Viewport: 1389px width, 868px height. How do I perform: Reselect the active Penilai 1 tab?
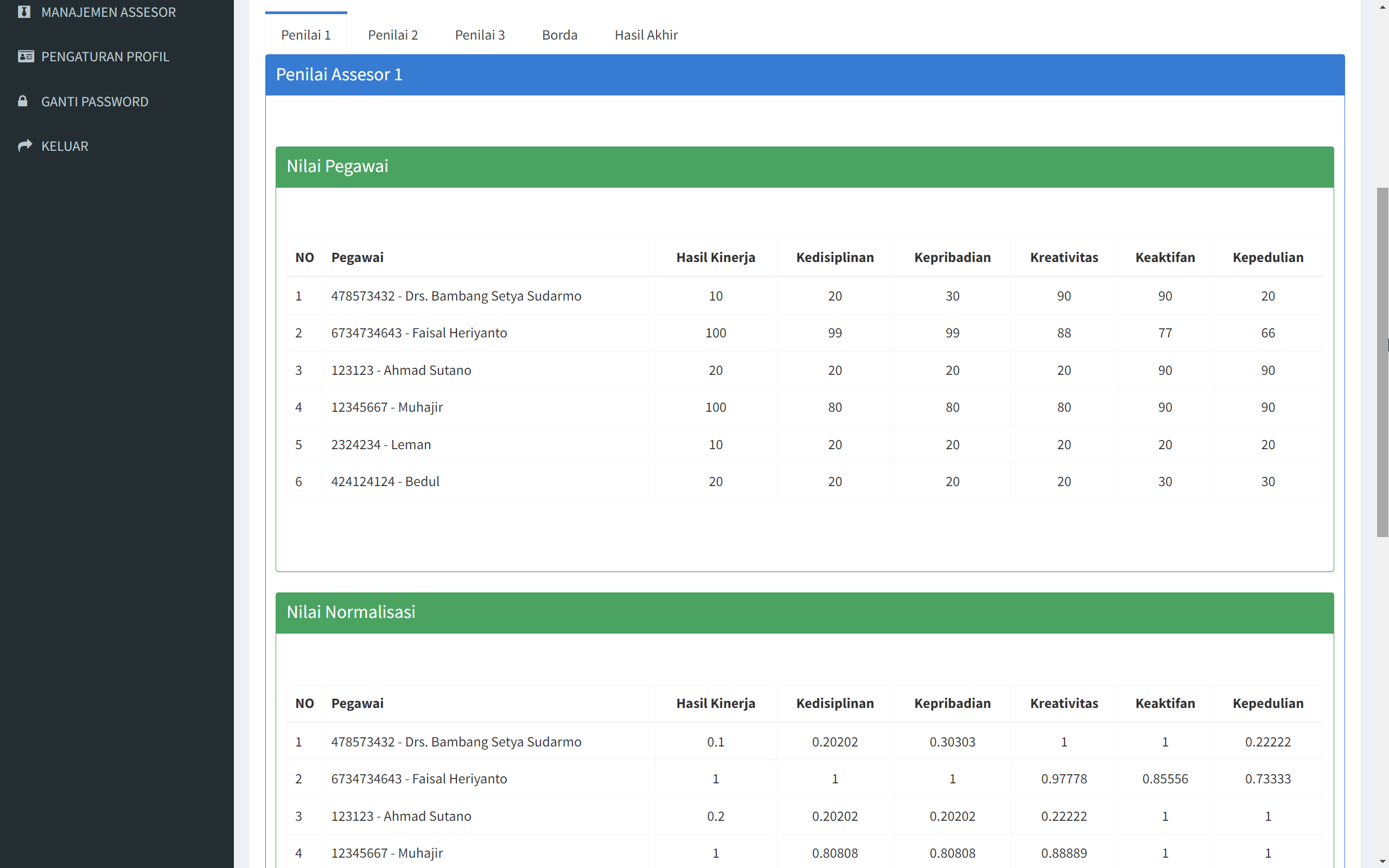305,34
